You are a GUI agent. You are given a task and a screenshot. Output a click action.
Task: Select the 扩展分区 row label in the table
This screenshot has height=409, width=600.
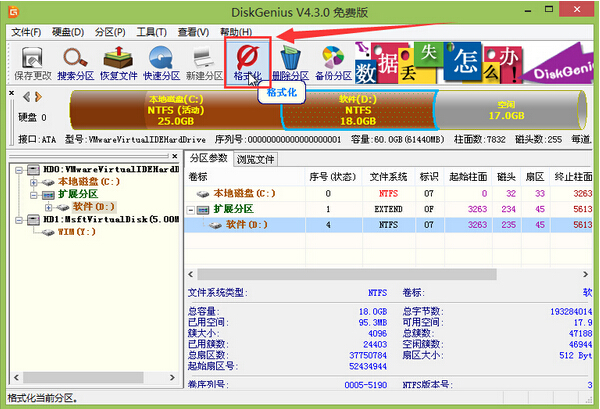point(233,209)
